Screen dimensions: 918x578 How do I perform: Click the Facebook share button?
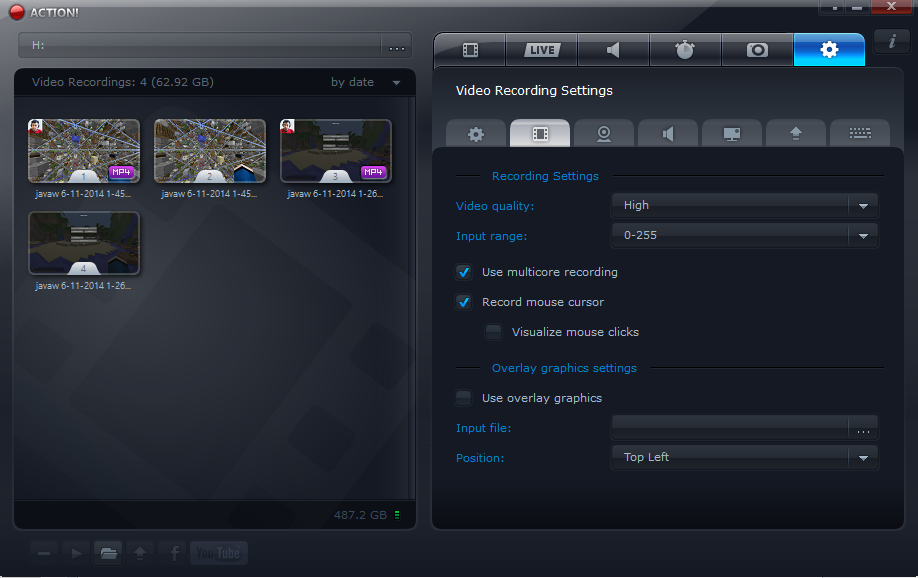tap(173, 553)
